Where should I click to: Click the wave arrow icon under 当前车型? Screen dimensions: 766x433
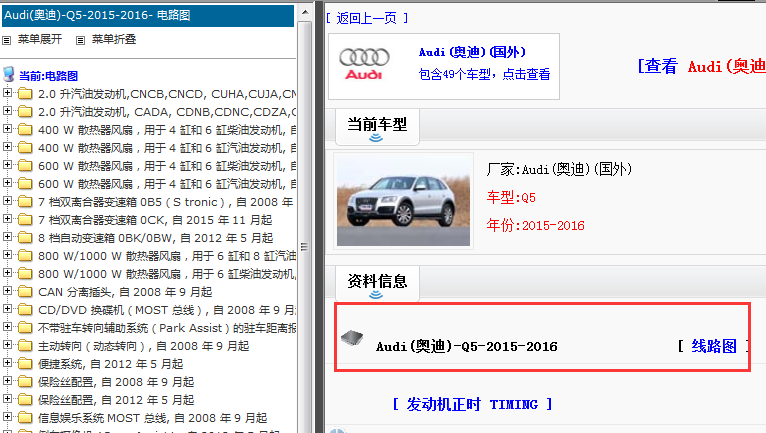pyautogui.click(x=376, y=138)
